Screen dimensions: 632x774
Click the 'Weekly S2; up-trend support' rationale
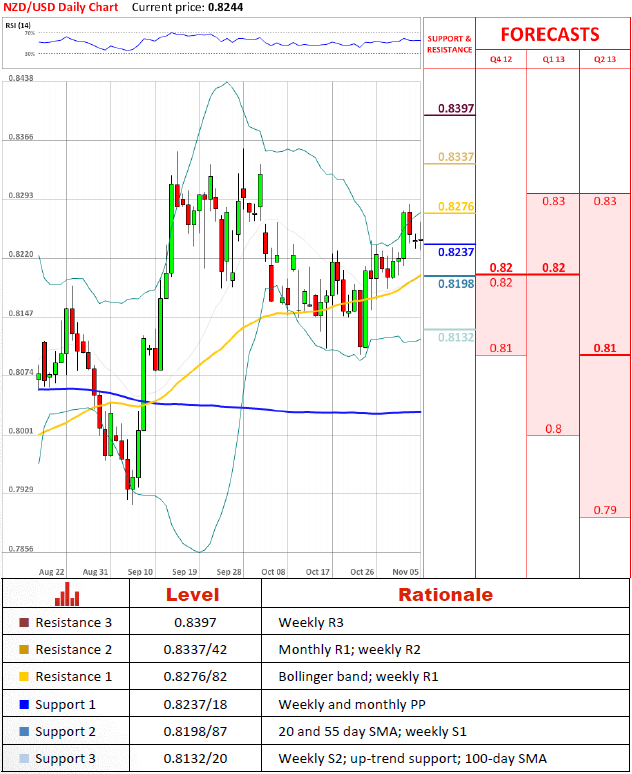pos(412,759)
